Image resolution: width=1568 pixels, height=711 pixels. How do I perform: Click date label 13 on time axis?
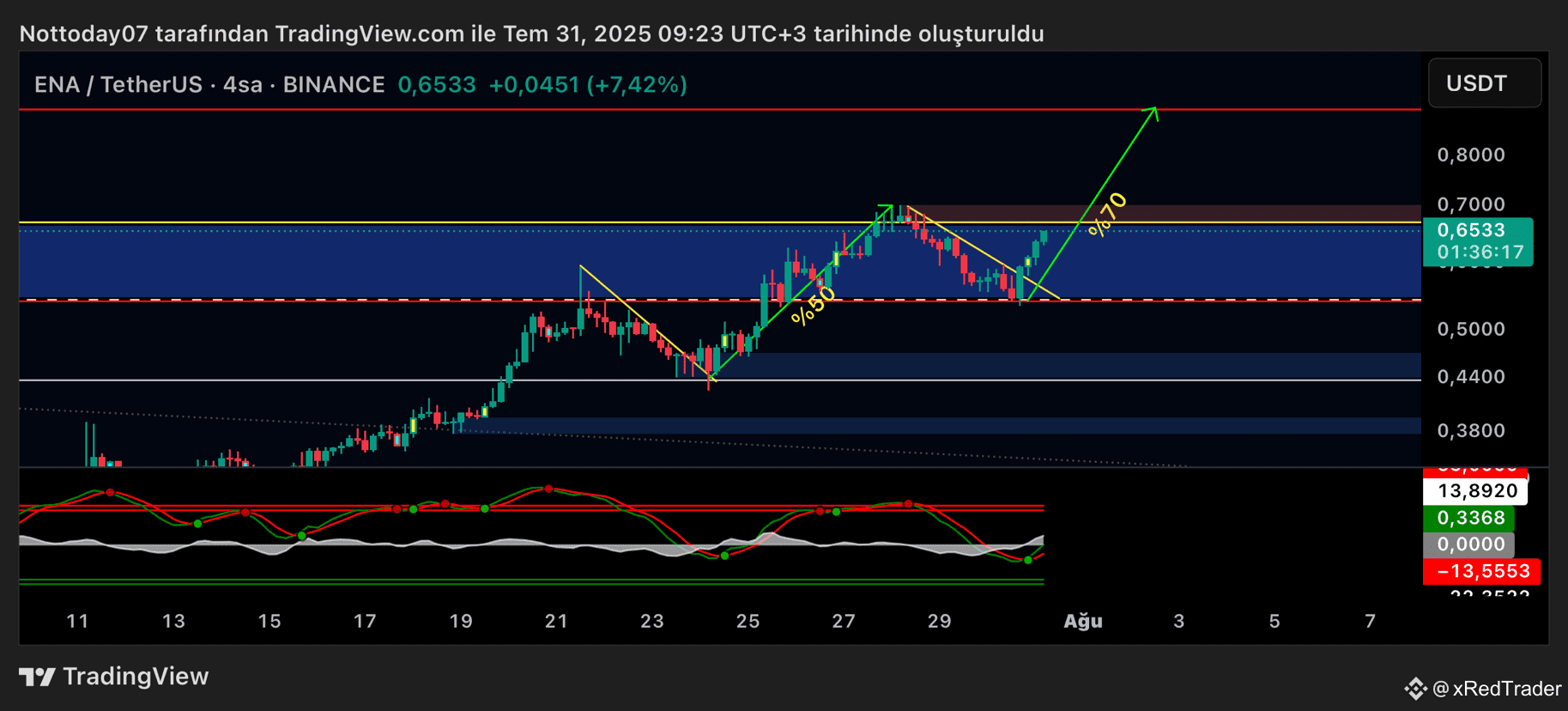(174, 621)
